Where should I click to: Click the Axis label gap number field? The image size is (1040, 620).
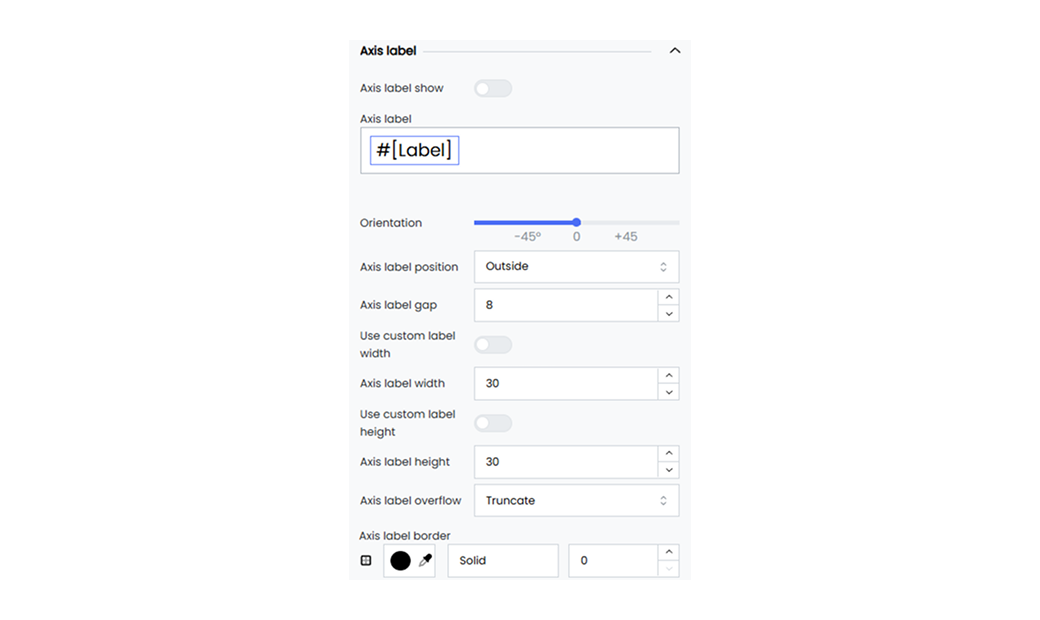pos(566,305)
